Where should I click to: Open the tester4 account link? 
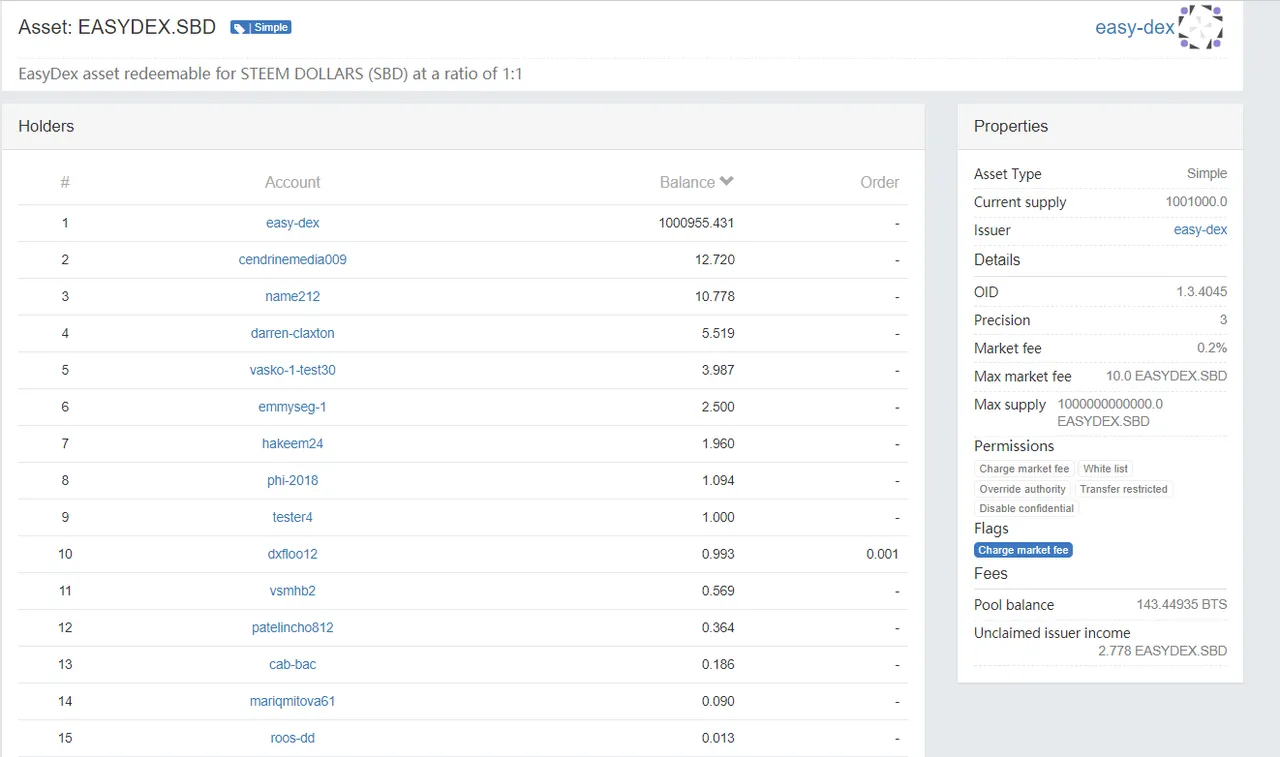pos(293,517)
